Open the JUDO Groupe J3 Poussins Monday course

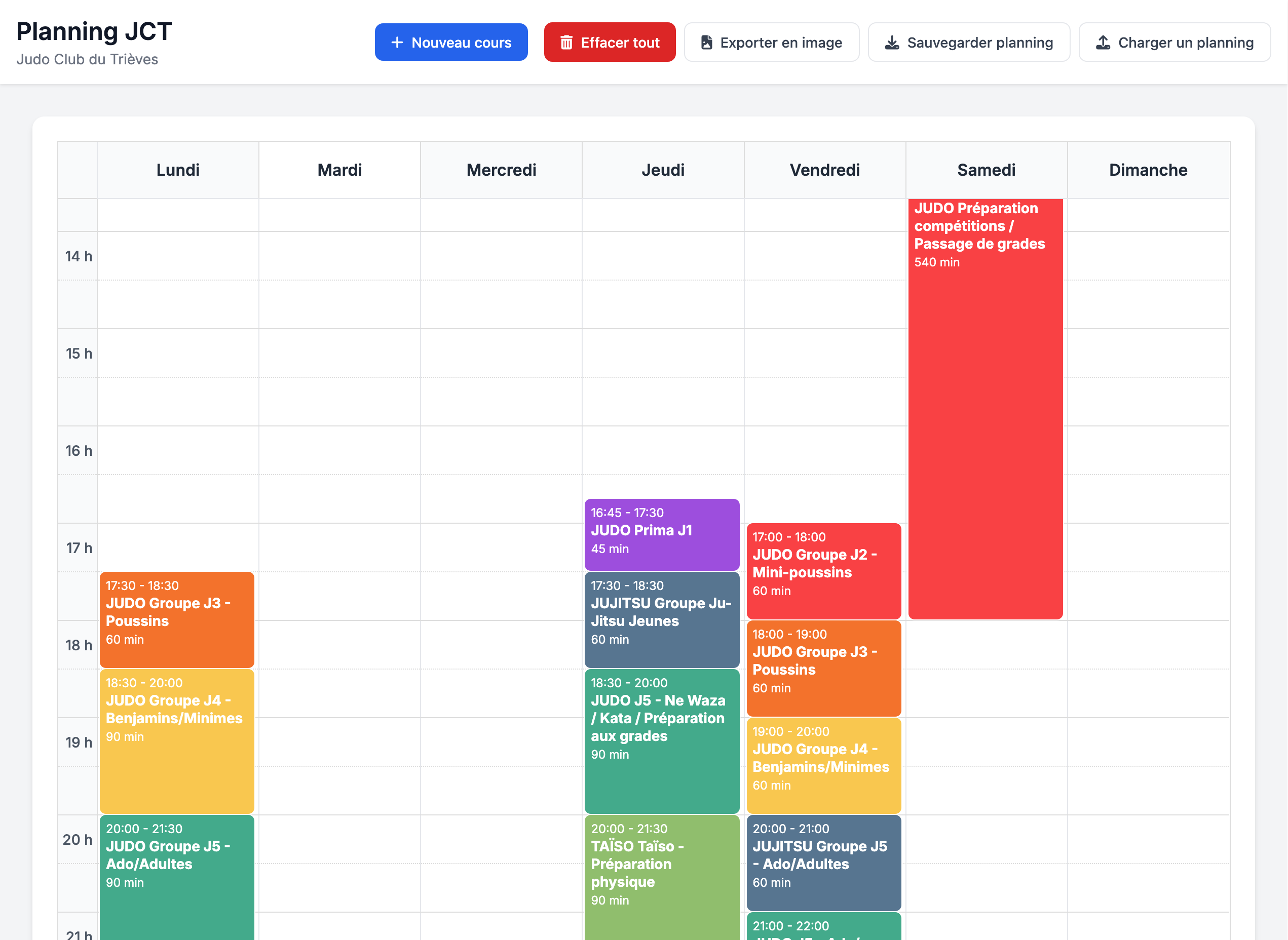click(x=176, y=619)
